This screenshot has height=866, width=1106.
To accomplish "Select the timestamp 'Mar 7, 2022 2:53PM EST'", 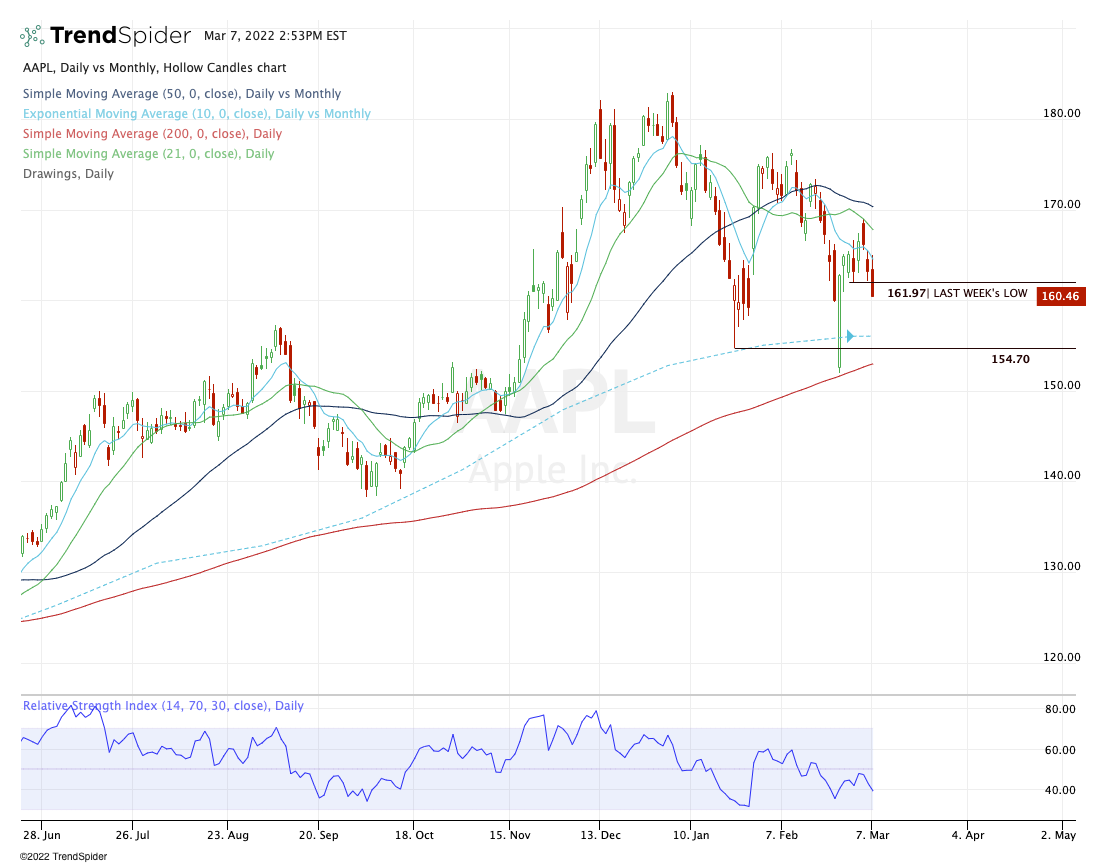I will click(x=275, y=36).
